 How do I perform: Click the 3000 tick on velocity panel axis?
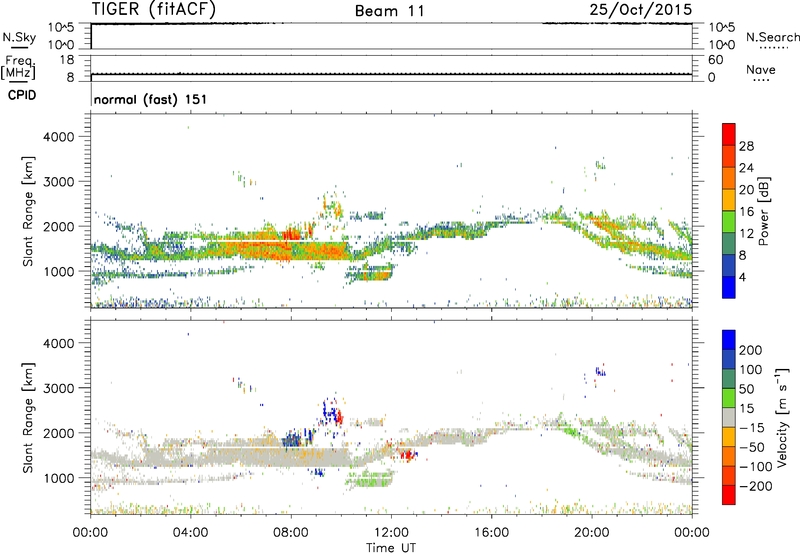point(58,388)
